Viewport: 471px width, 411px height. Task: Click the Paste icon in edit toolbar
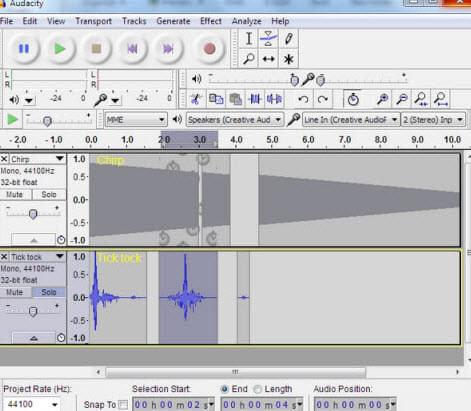click(236, 99)
